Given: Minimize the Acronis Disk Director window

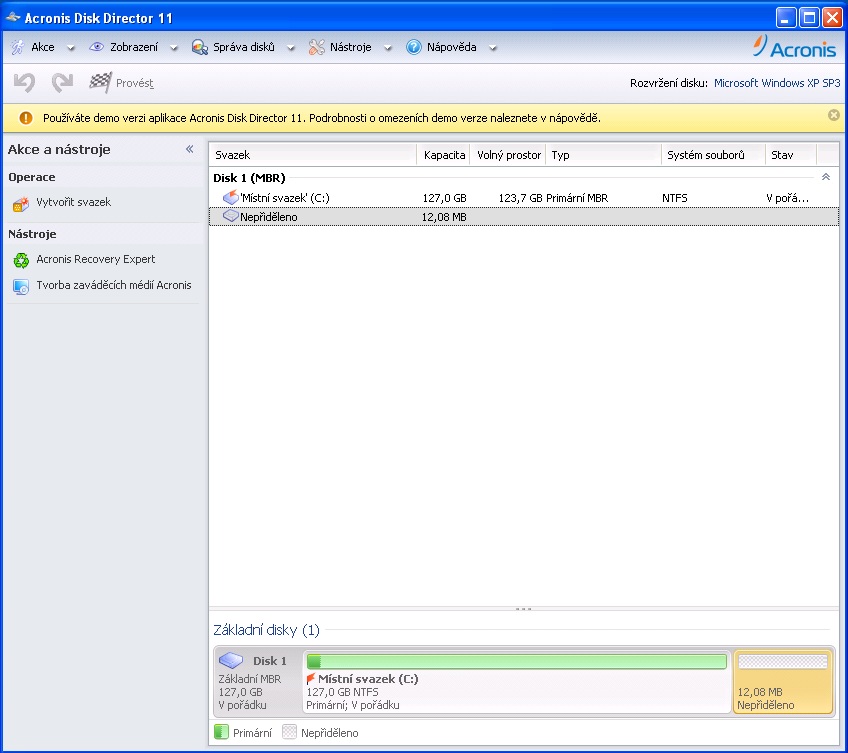Looking at the screenshot, I should coord(786,18).
